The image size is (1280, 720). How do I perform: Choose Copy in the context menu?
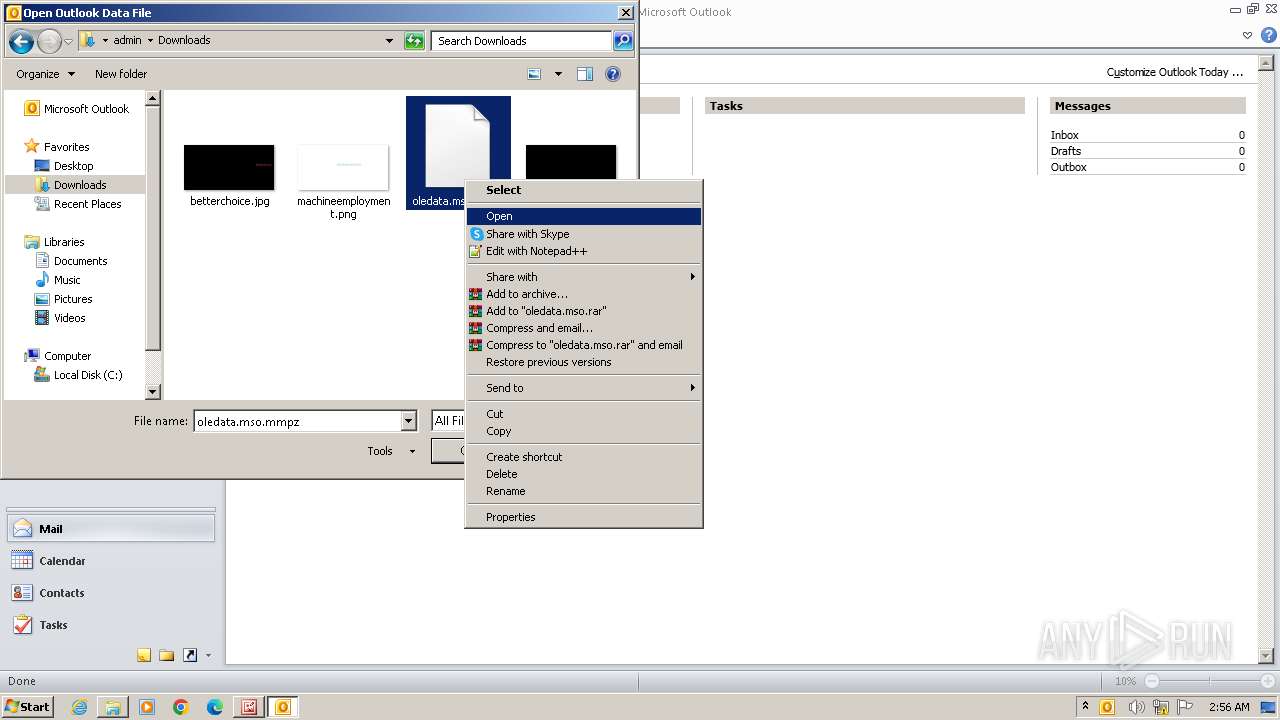(x=584, y=431)
